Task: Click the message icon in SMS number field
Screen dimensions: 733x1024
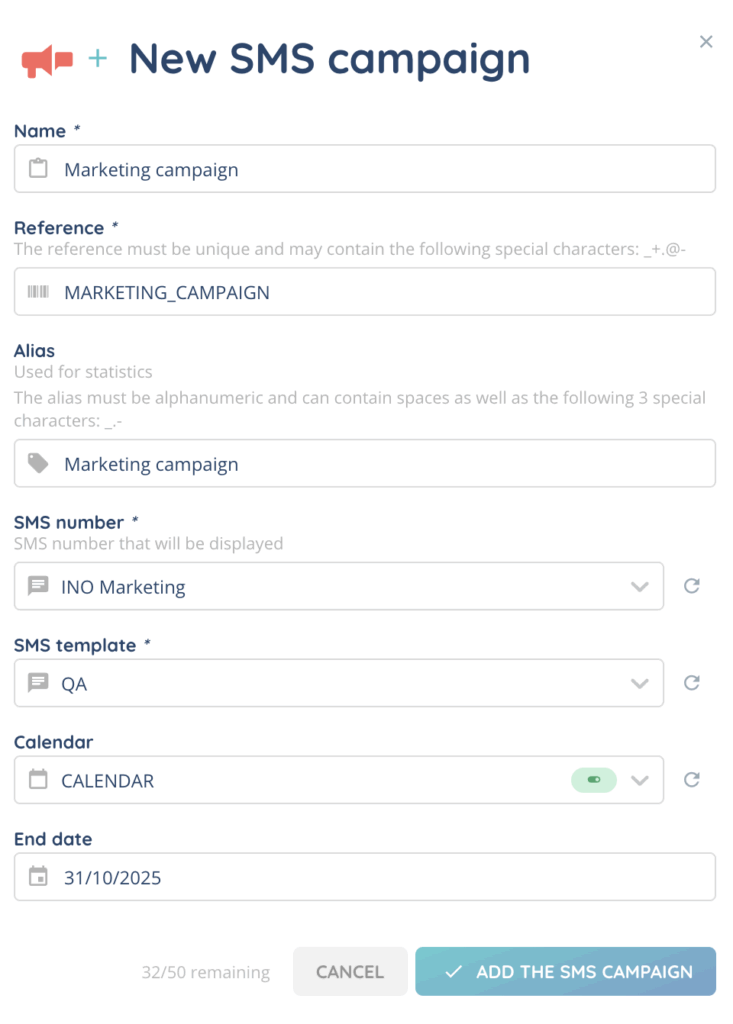Action: pyautogui.click(x=38, y=587)
